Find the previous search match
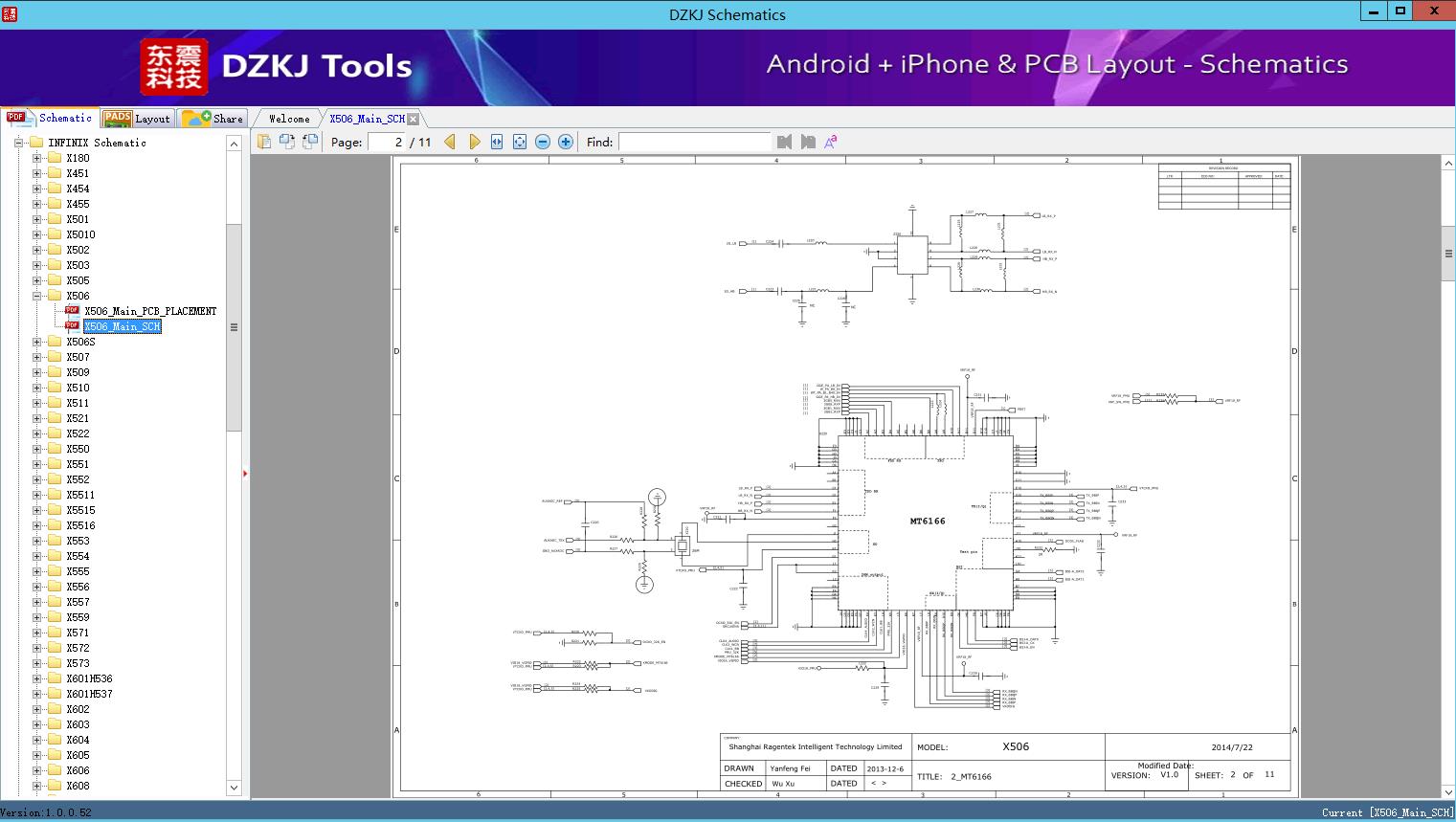Image resolution: width=1456 pixels, height=822 pixels. (x=785, y=142)
